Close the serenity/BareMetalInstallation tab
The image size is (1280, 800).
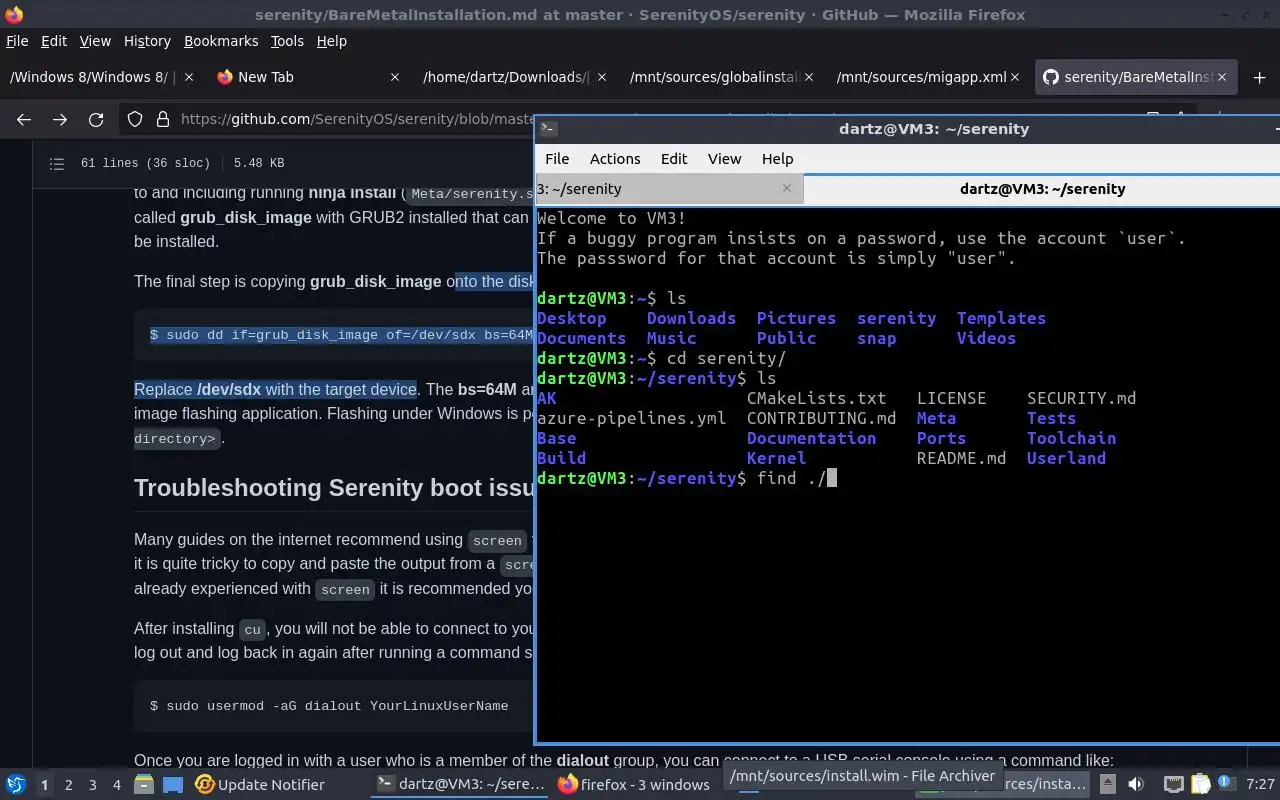tap(1222, 77)
